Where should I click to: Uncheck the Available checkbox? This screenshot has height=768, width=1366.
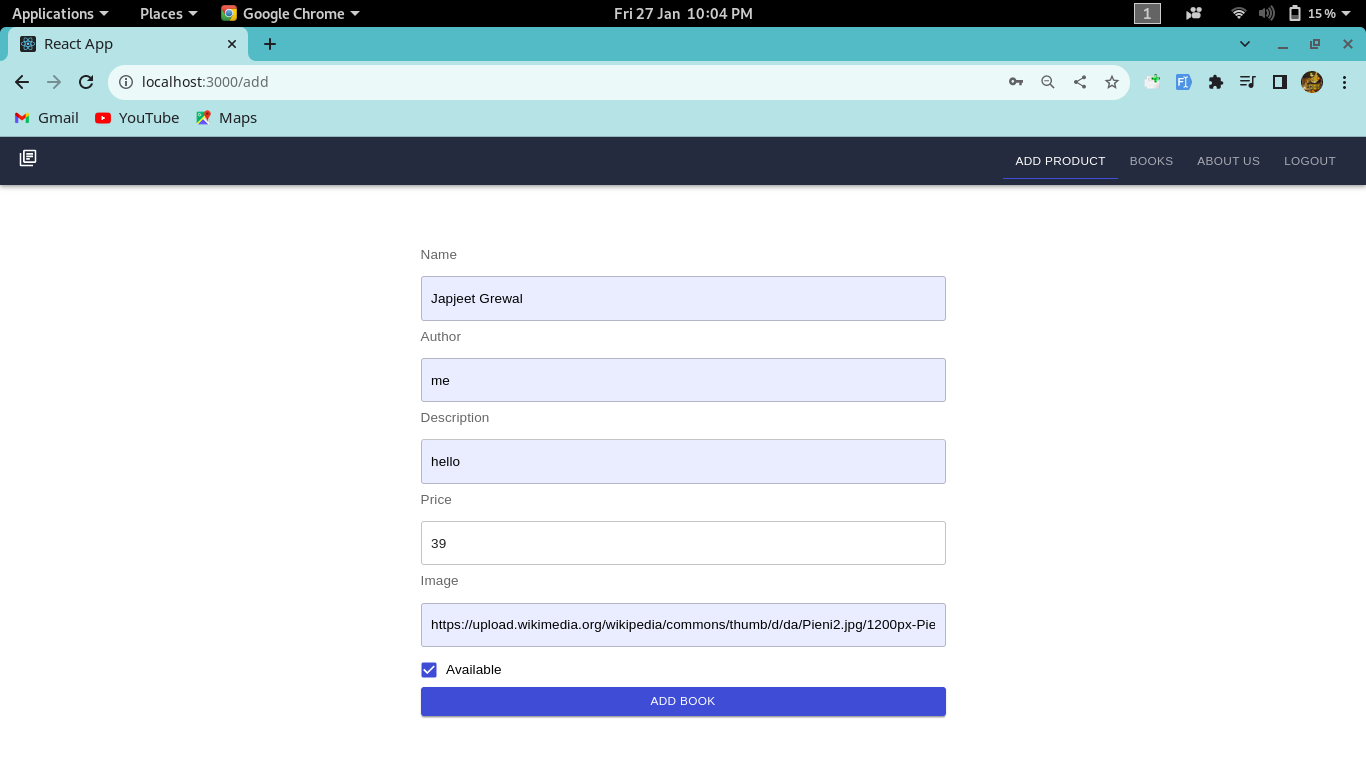click(x=429, y=670)
